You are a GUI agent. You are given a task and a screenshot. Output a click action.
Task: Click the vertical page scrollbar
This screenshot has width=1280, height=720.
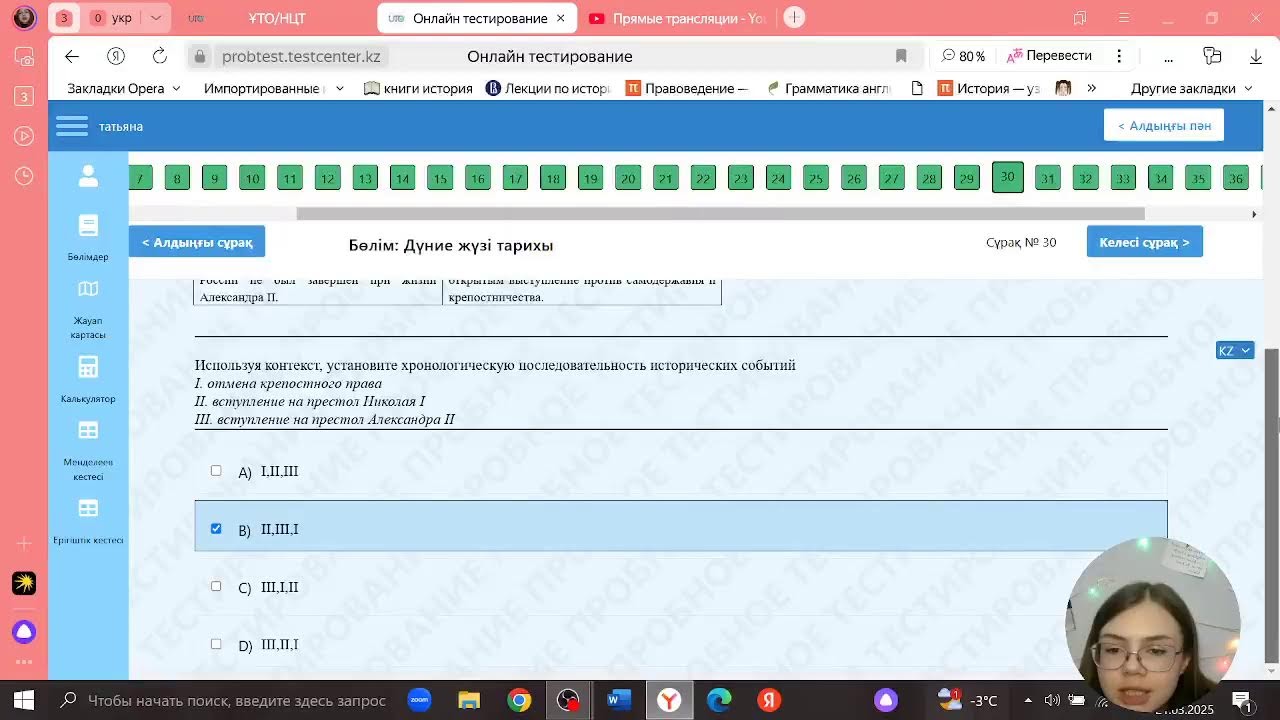(1272, 505)
